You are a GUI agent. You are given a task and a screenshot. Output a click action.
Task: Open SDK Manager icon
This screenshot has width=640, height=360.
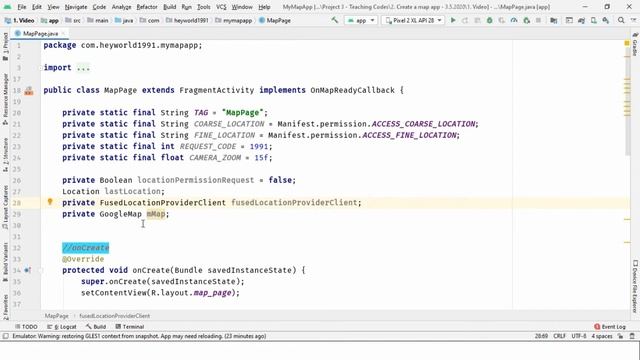pyautogui.click(x=606, y=20)
